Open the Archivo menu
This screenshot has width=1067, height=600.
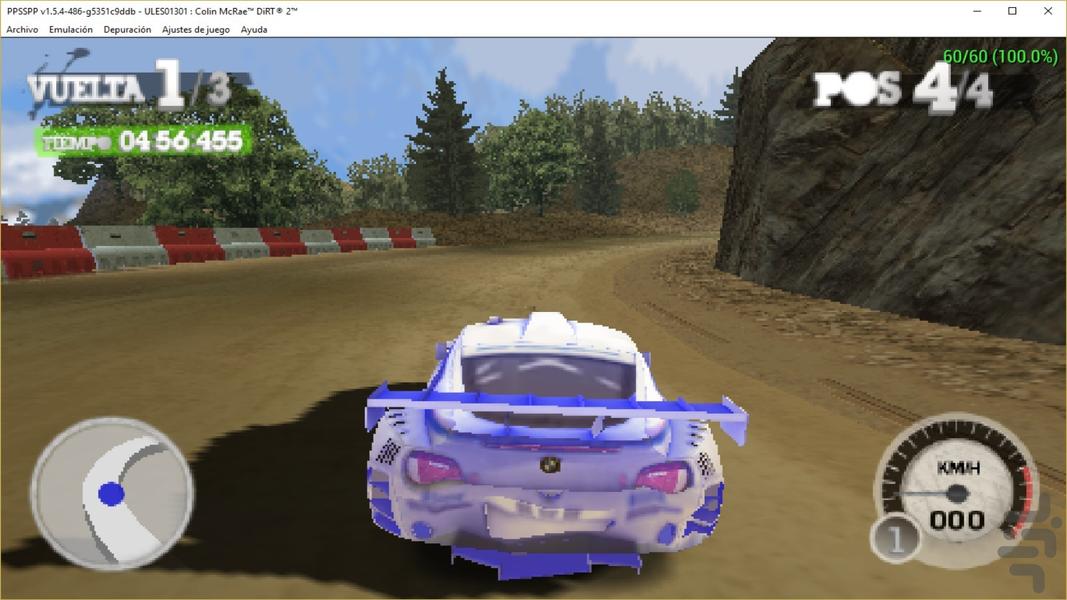click(x=22, y=29)
